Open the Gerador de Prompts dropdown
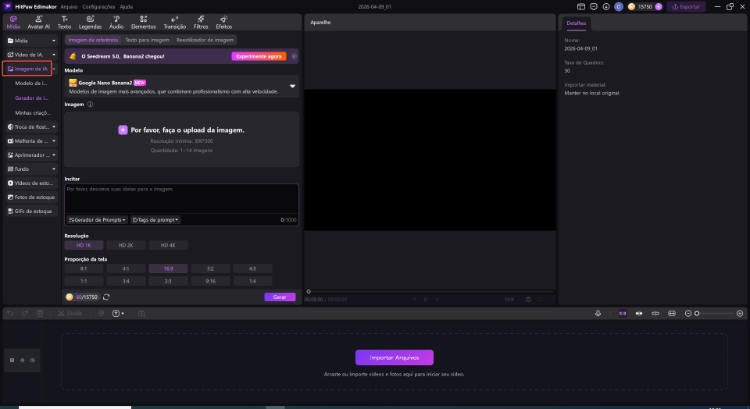 (x=97, y=219)
